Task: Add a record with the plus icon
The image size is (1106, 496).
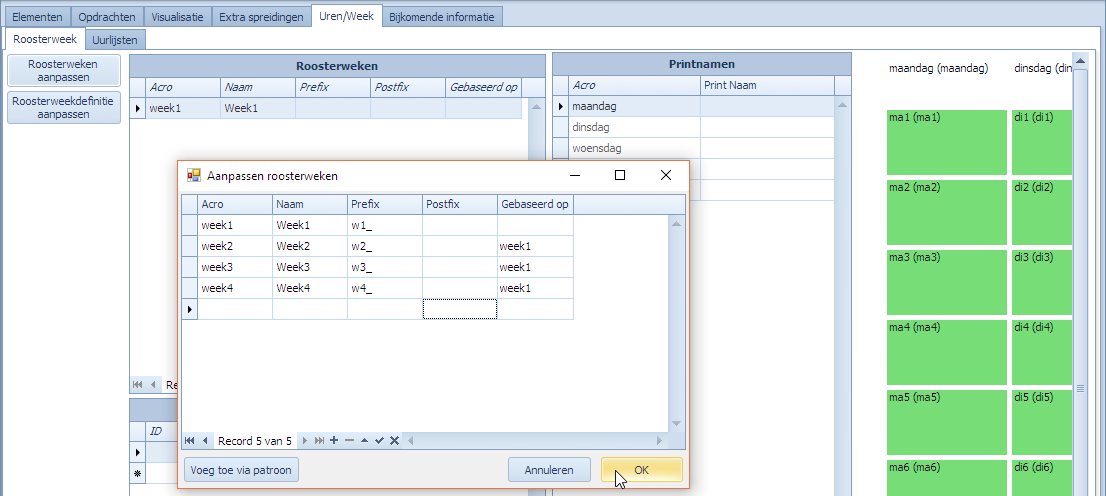Action: 334,440
